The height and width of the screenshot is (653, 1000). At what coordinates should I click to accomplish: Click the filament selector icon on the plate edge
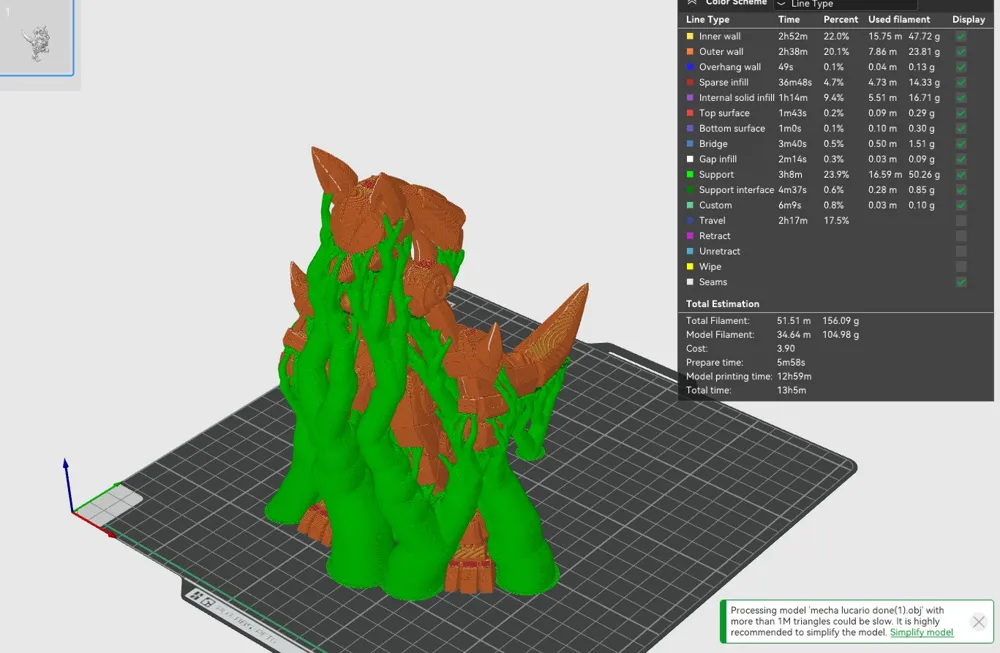208,602
